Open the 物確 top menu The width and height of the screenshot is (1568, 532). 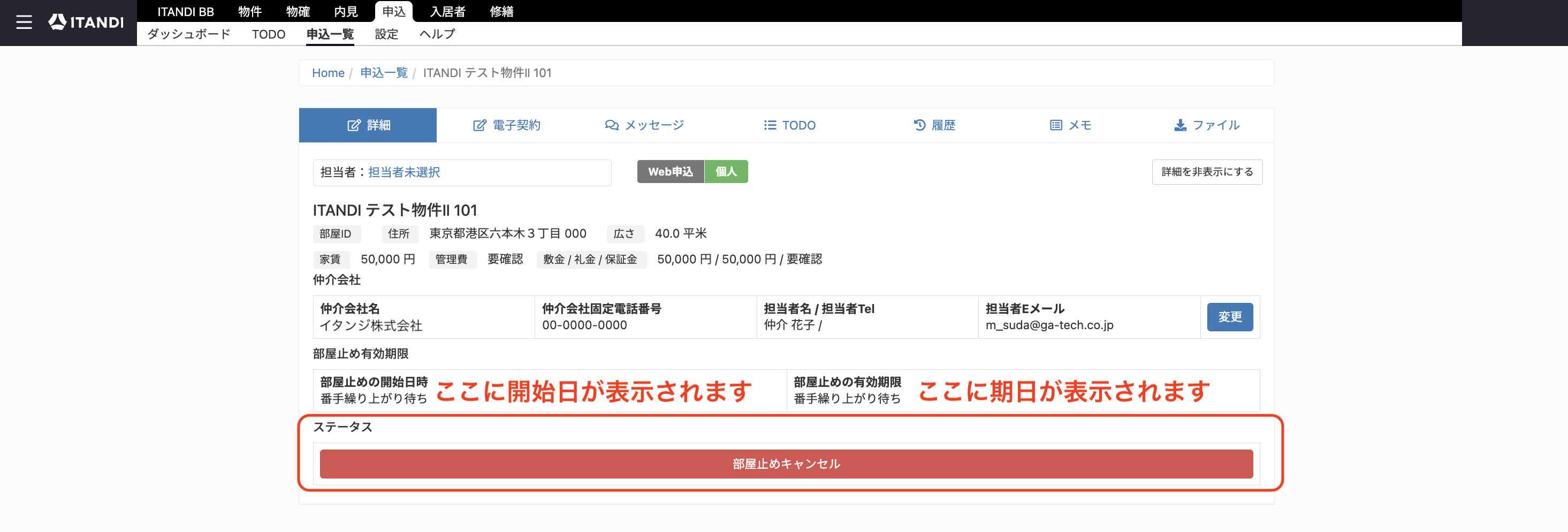[x=298, y=12]
